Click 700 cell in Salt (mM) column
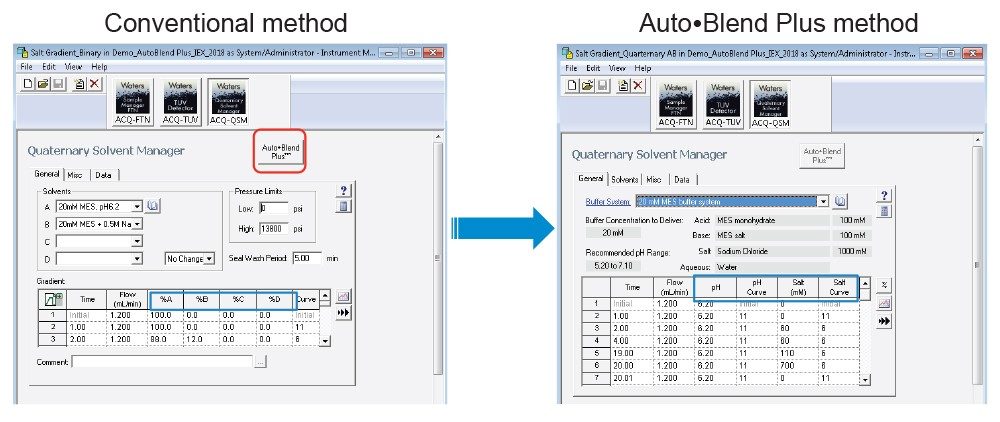1000x422 pixels. (797, 365)
